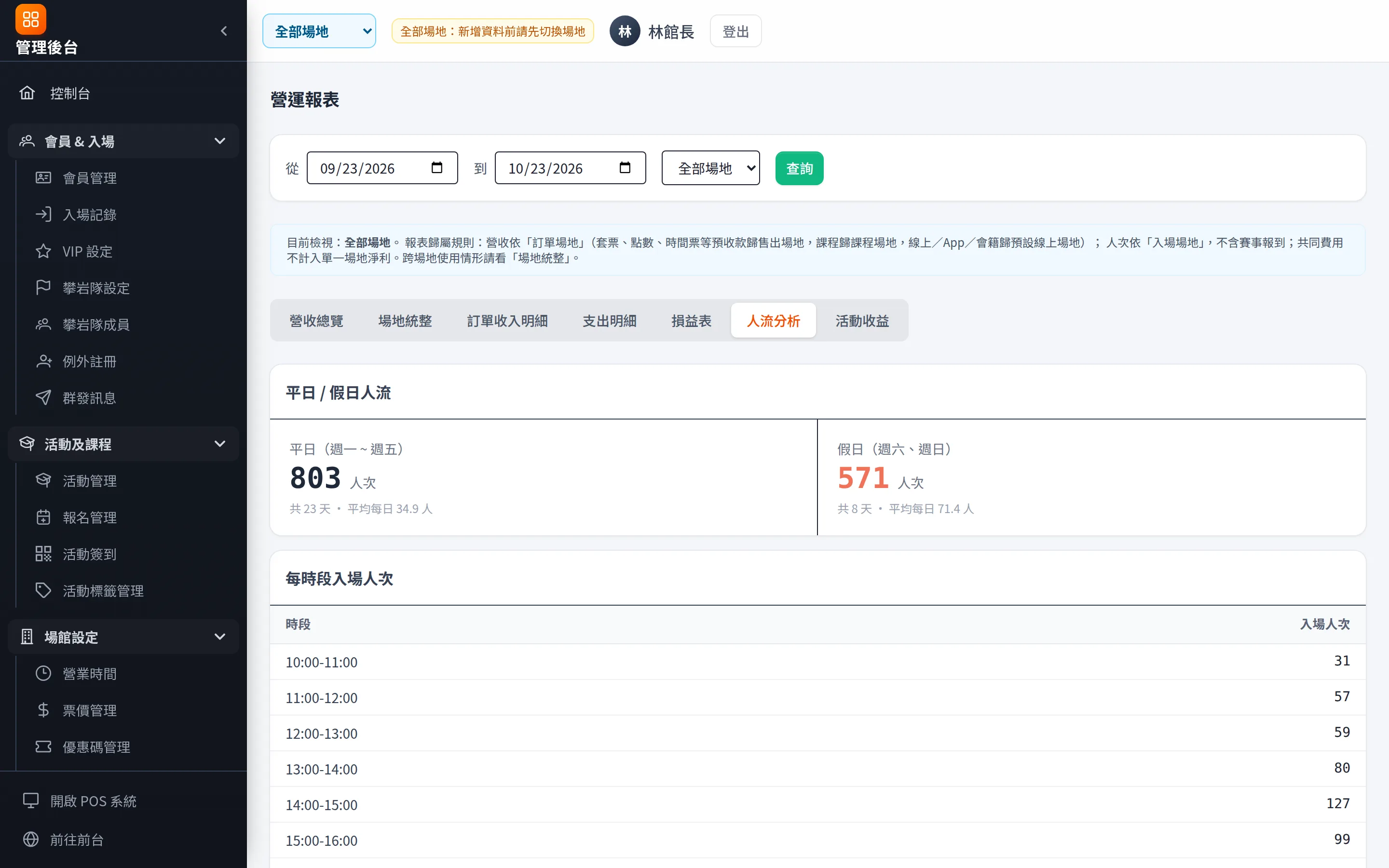Open 例外註冊 add-user icon
This screenshot has height=868, width=1389.
click(43, 361)
